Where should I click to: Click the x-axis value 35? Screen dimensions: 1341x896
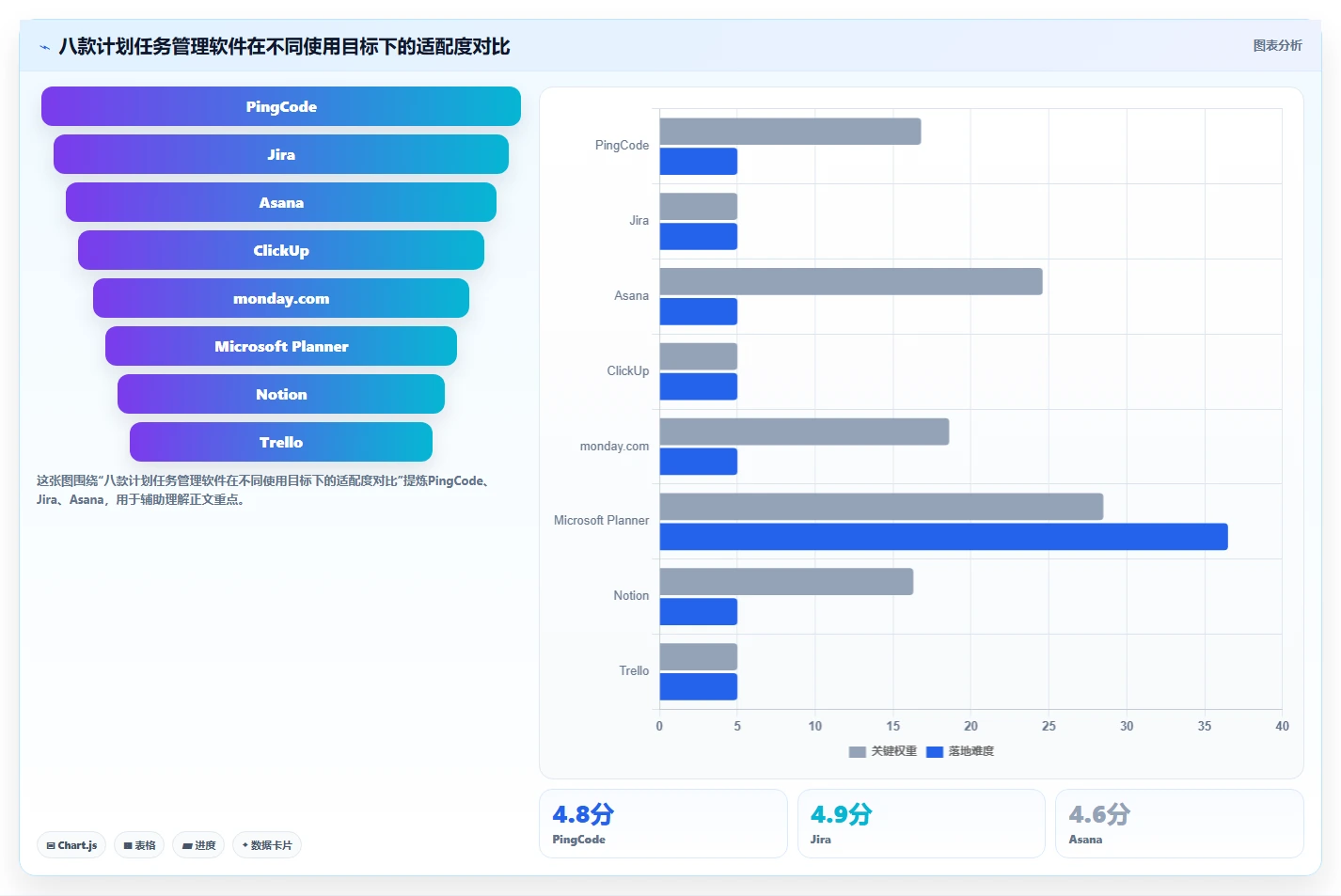coord(1205,726)
